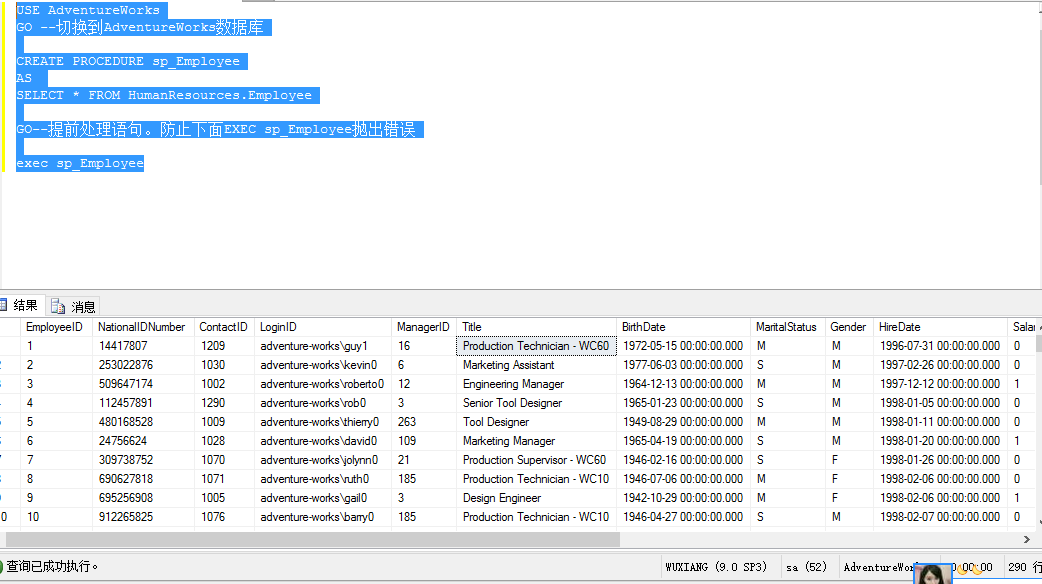Viewport: 1042px width, 584px height.
Task: Click the messages tab page icon
Action: (58, 306)
